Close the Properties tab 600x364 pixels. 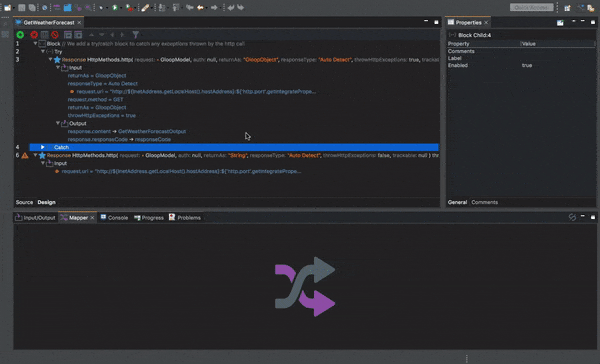click(486, 23)
